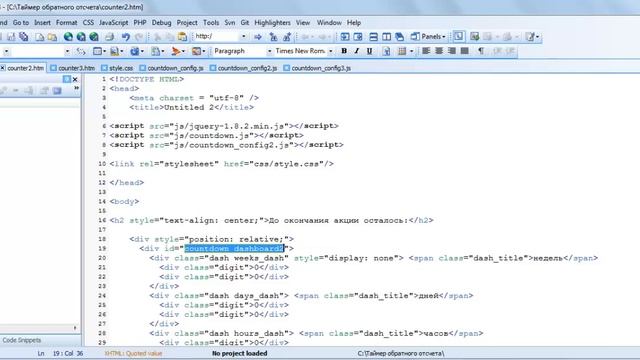Click the Open folder toolbar icon
The width and height of the screenshot is (640, 360).
pos(52,37)
